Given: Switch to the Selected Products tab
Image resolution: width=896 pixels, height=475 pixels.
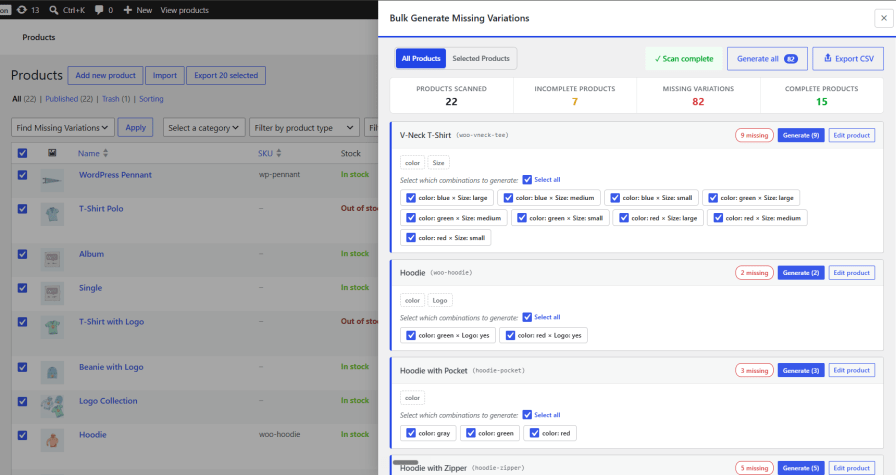Looking at the screenshot, I should 481,58.
